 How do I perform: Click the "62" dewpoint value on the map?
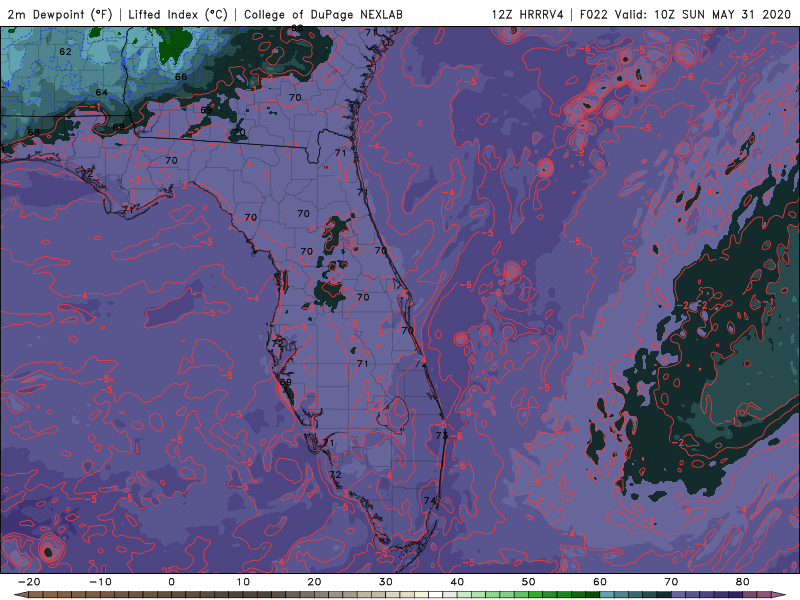(65, 52)
